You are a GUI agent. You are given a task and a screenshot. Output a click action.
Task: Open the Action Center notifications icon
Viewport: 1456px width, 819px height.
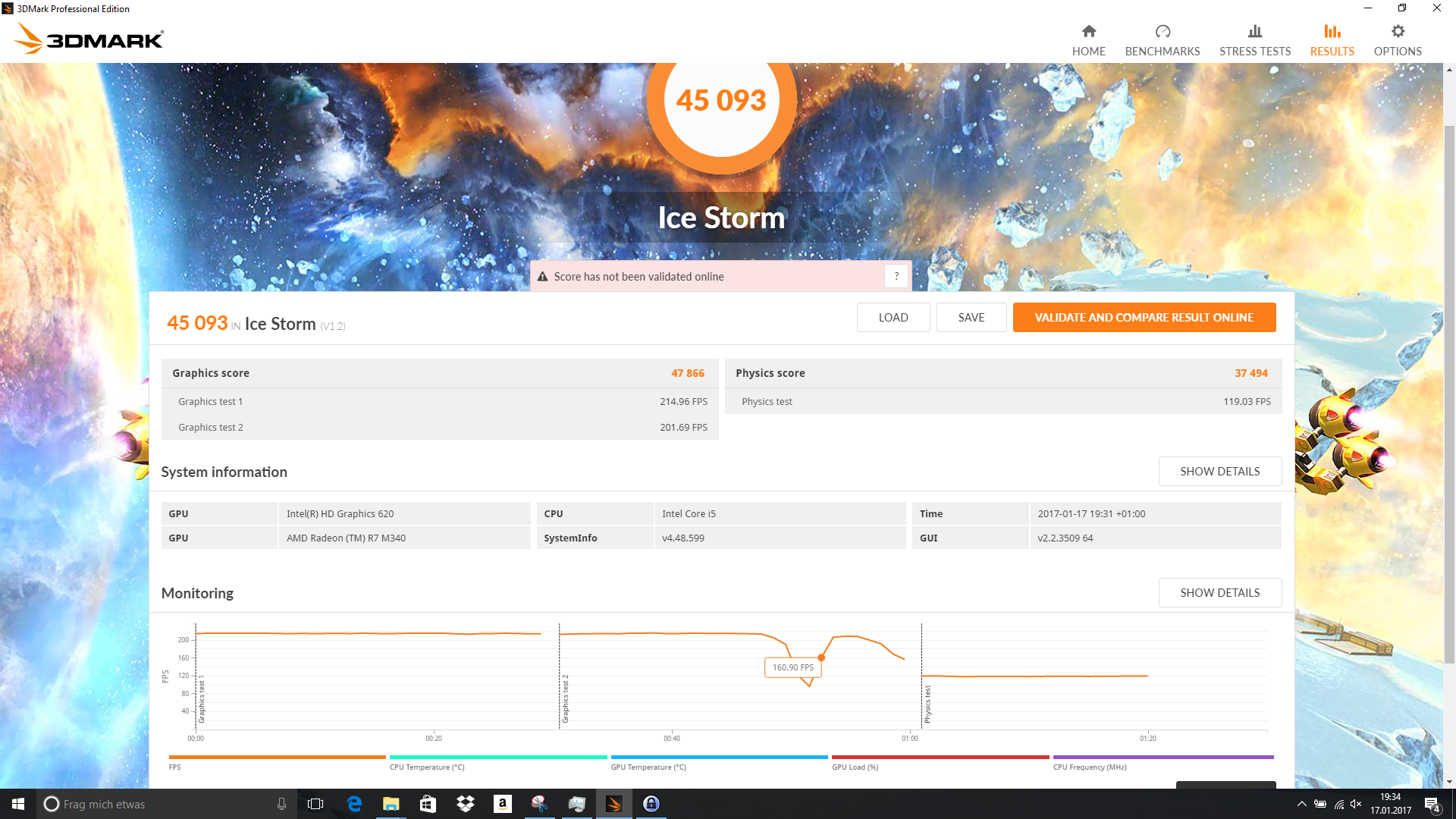tap(1432, 804)
